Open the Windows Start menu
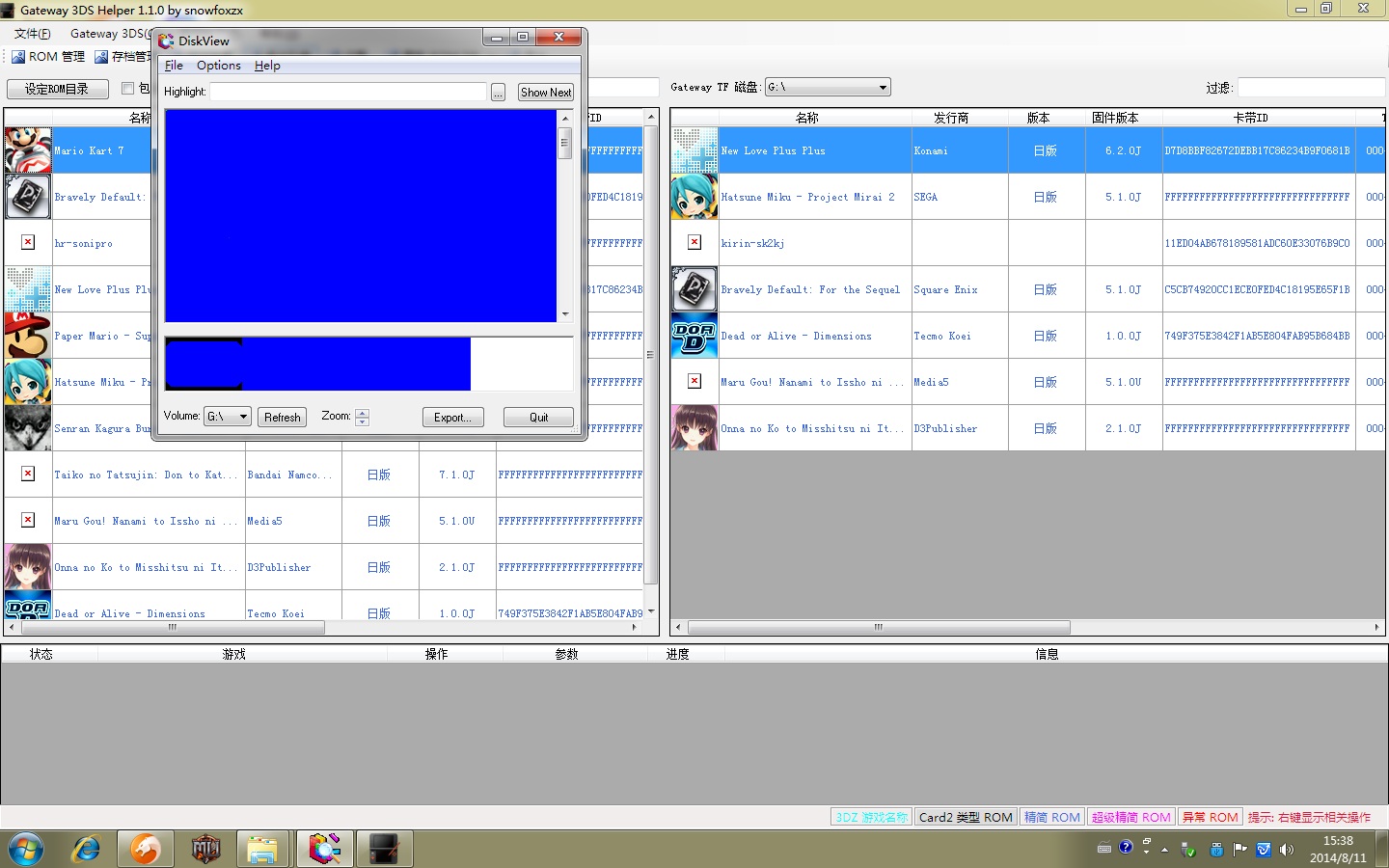1389x868 pixels. tap(26, 849)
